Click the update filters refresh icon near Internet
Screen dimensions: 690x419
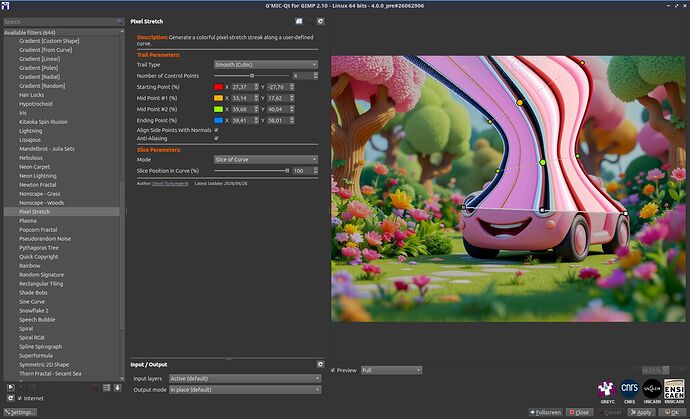tap(11, 398)
